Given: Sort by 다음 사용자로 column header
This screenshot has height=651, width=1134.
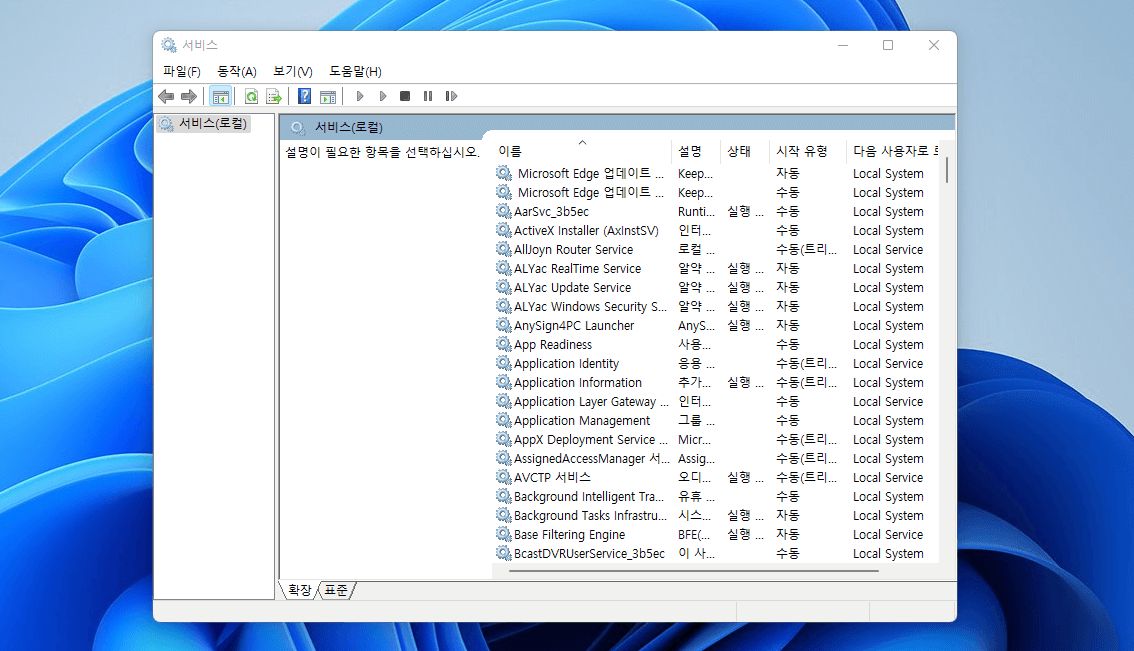Looking at the screenshot, I should (894, 151).
